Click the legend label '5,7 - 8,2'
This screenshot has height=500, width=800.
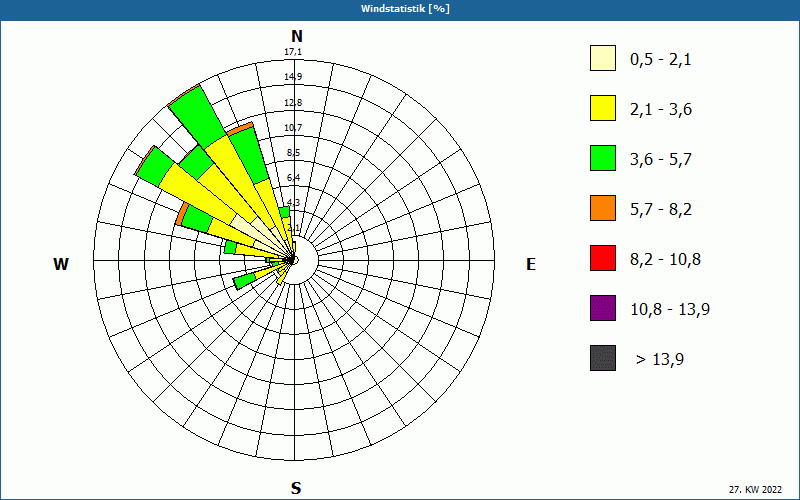point(661,210)
